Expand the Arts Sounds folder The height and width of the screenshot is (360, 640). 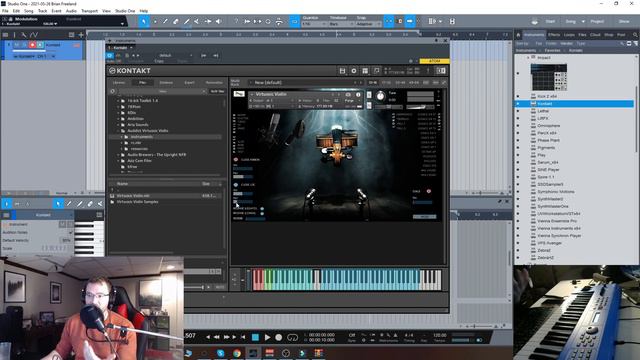[x=119, y=124]
